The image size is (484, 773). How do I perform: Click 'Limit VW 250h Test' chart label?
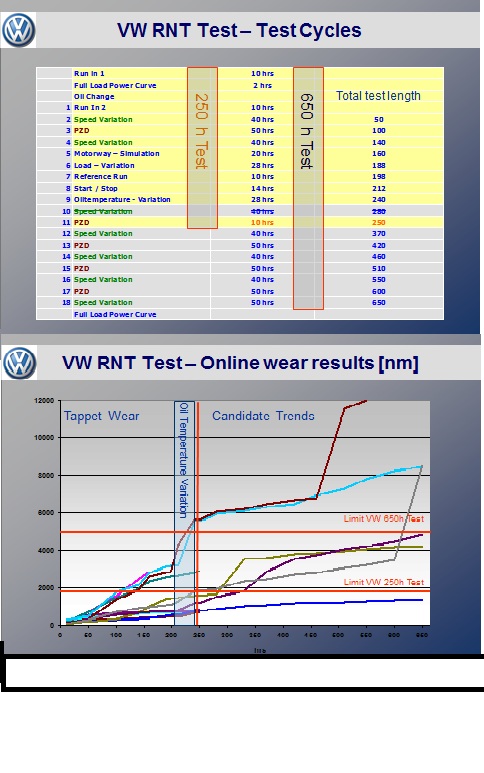pyautogui.click(x=383, y=582)
